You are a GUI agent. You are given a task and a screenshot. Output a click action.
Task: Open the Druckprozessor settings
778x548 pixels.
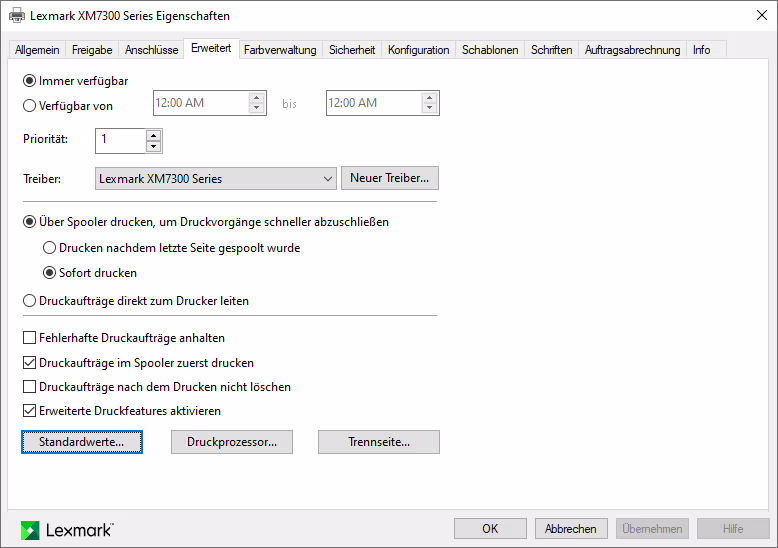coord(232,442)
